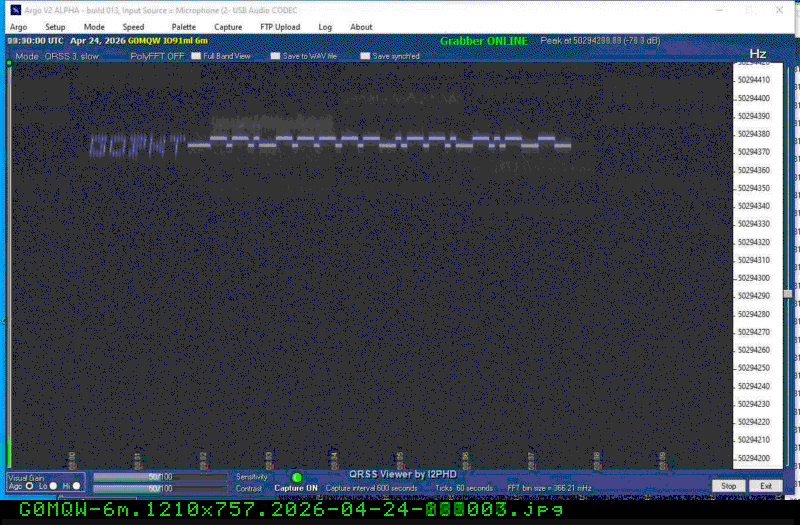
Task: Open the Capture menu
Action: coord(228,27)
